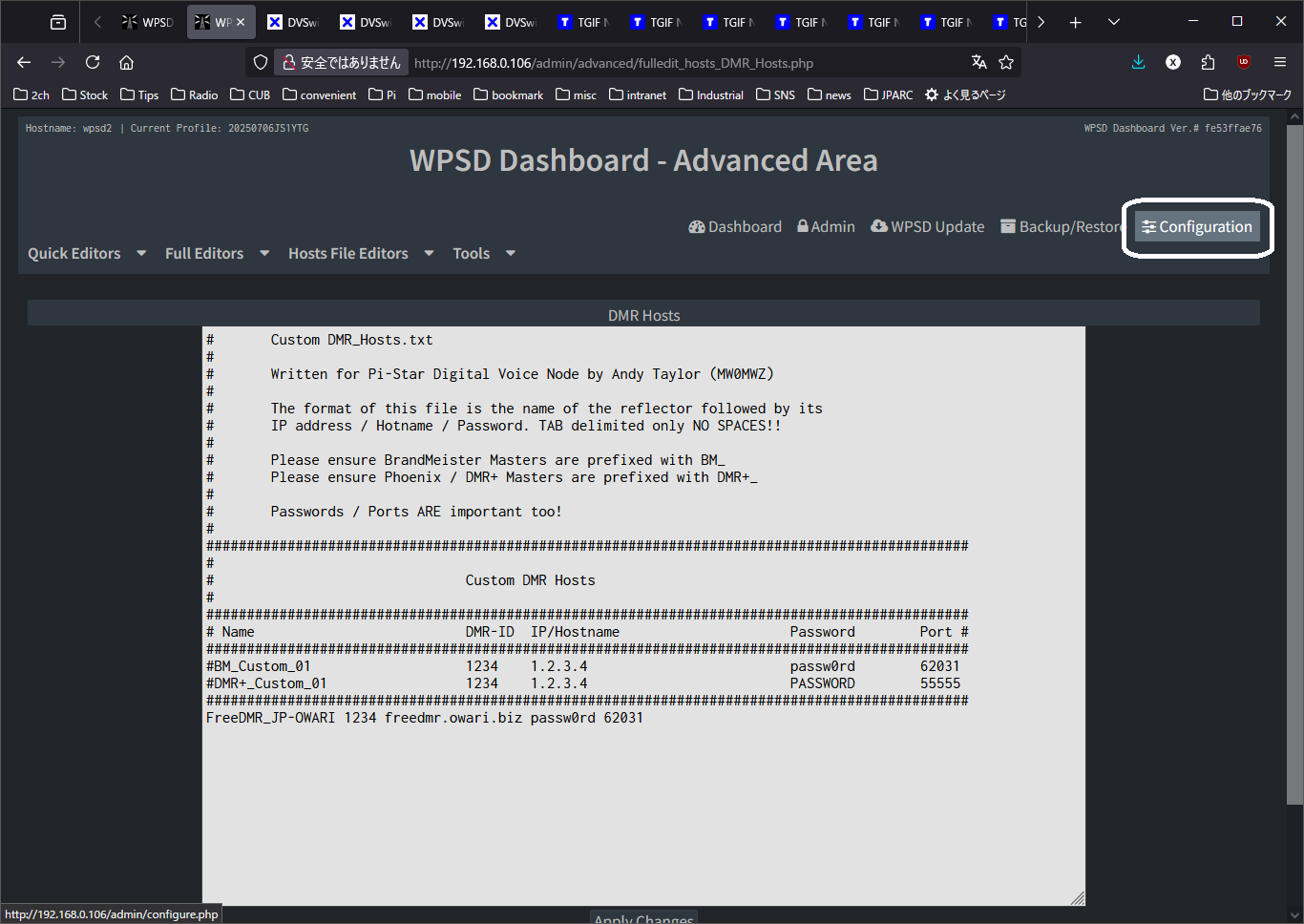Open the Firefox application hamburger menu

coord(1280,62)
